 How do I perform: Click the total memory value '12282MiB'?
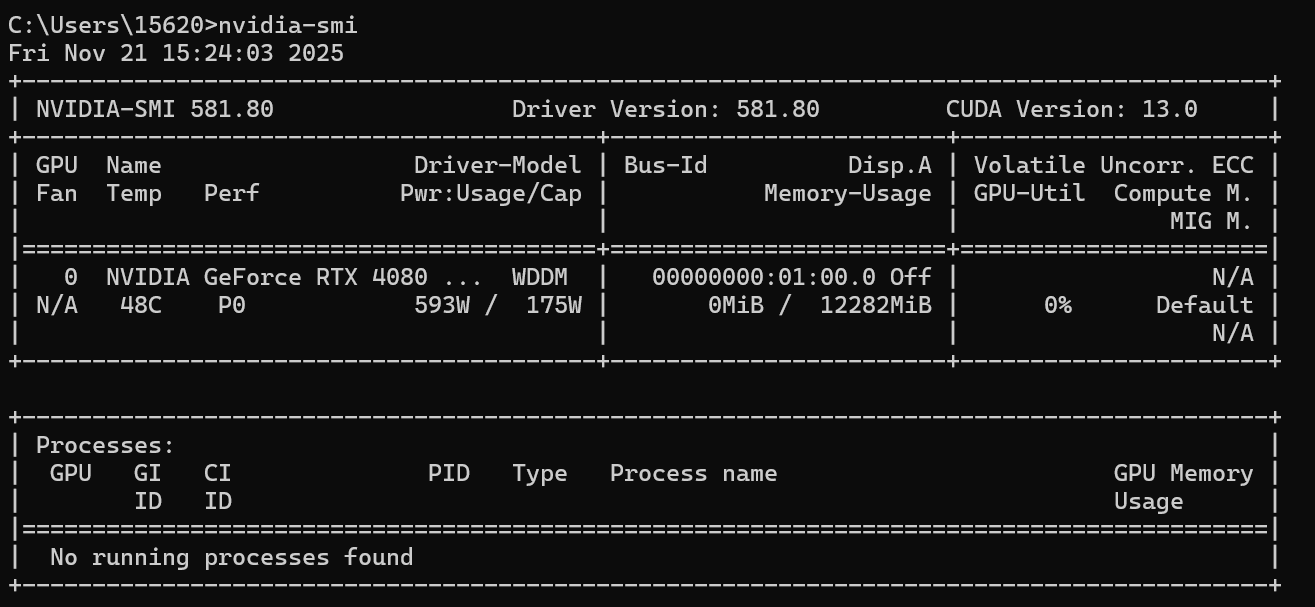click(876, 305)
